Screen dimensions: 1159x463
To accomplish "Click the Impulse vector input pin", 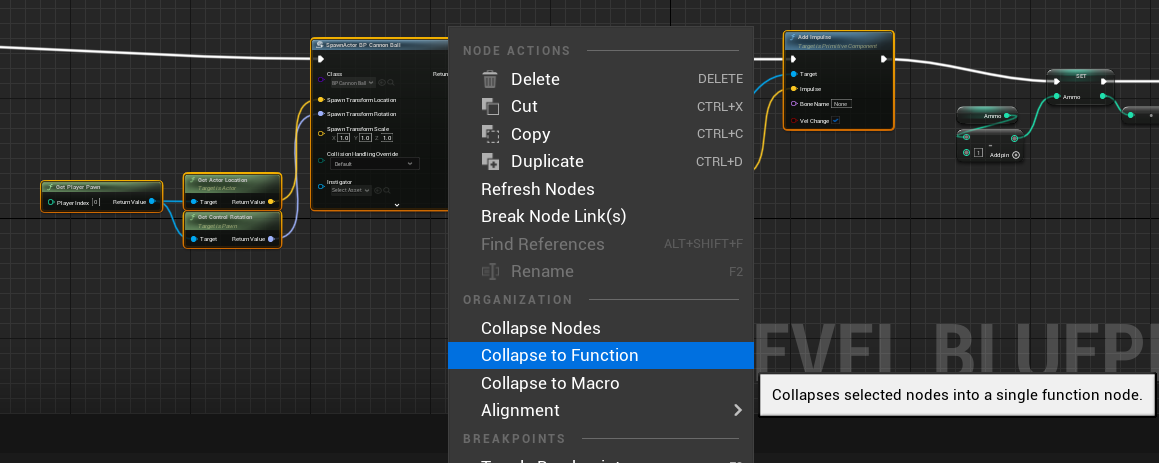I will (x=794, y=89).
